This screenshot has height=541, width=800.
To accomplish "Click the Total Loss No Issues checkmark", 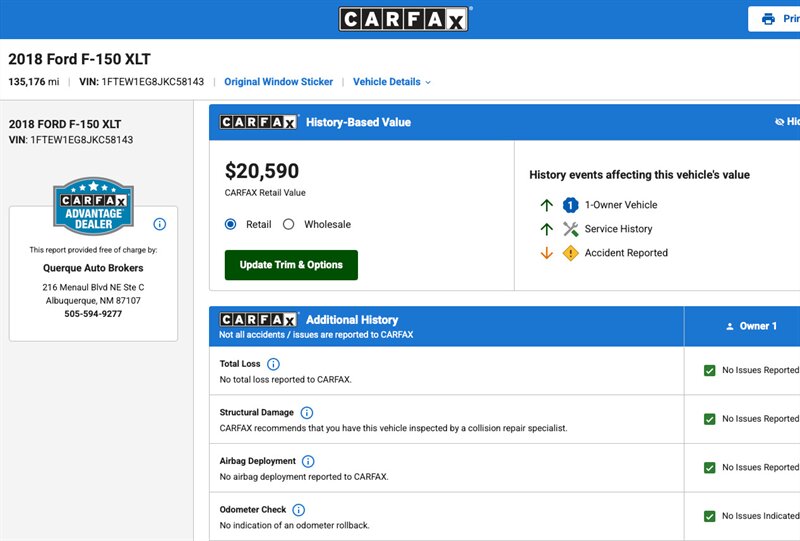I will click(x=710, y=371).
